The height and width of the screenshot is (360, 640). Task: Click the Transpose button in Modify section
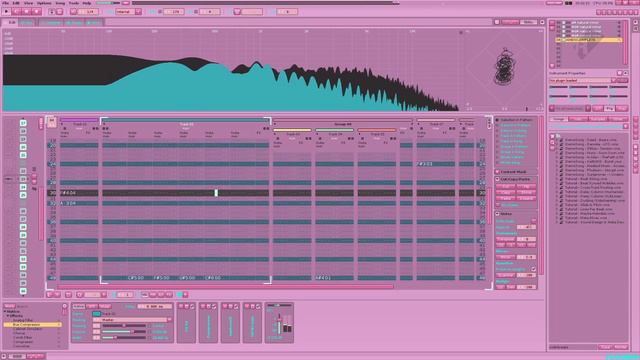(505, 239)
